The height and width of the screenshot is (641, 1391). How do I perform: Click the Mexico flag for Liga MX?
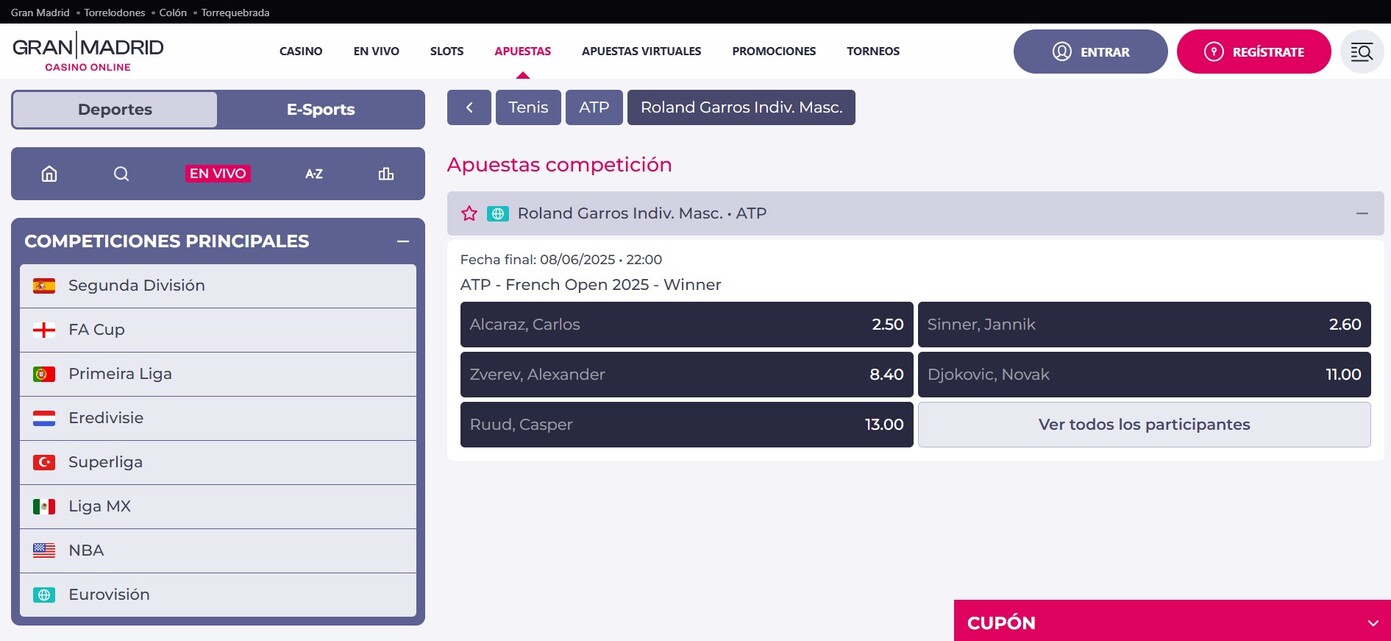pos(44,506)
